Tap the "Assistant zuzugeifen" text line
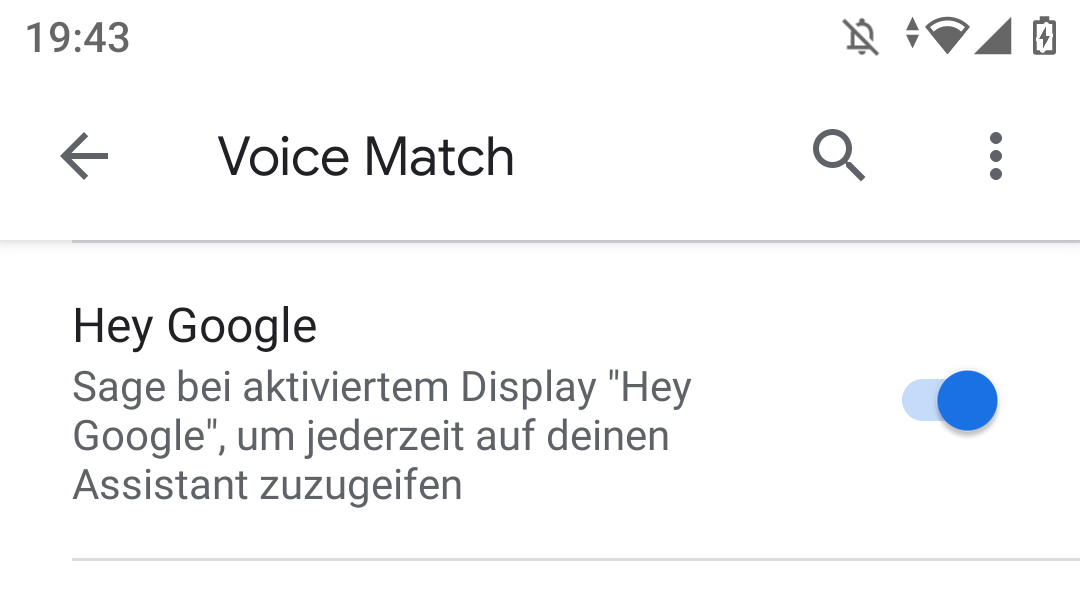This screenshot has width=1080, height=589. (267, 485)
